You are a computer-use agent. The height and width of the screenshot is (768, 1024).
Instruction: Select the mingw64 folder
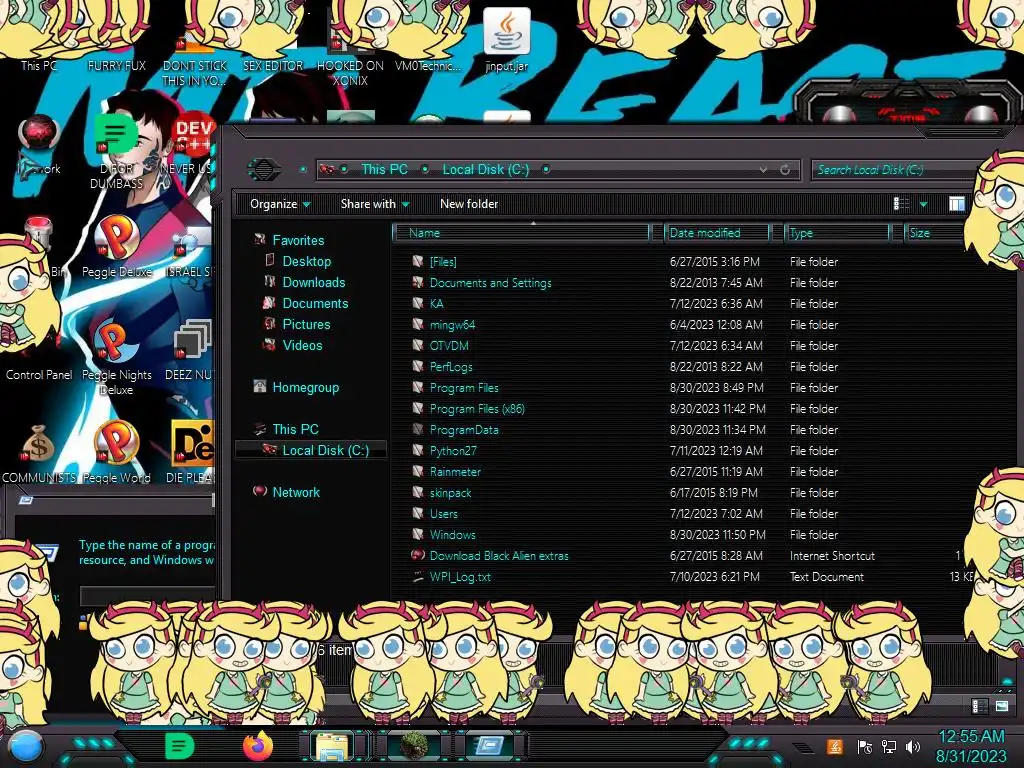[x=452, y=325]
